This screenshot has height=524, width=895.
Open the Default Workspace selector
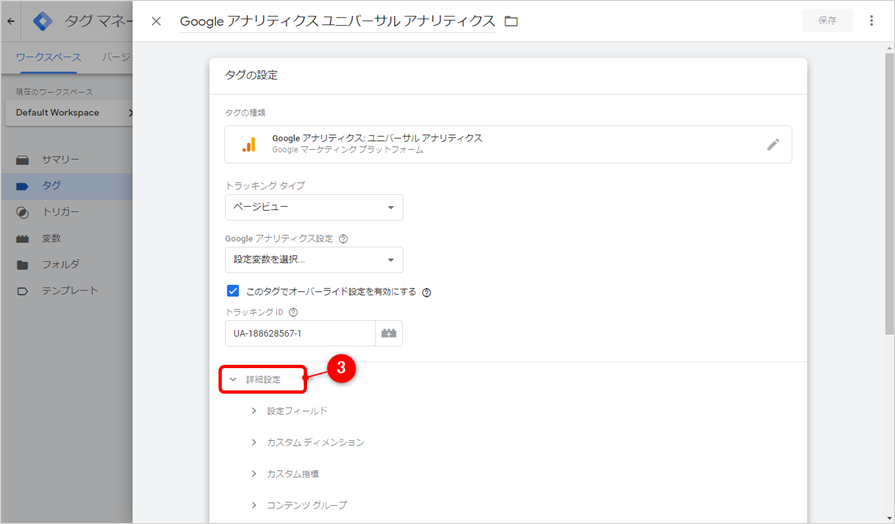[x=68, y=113]
